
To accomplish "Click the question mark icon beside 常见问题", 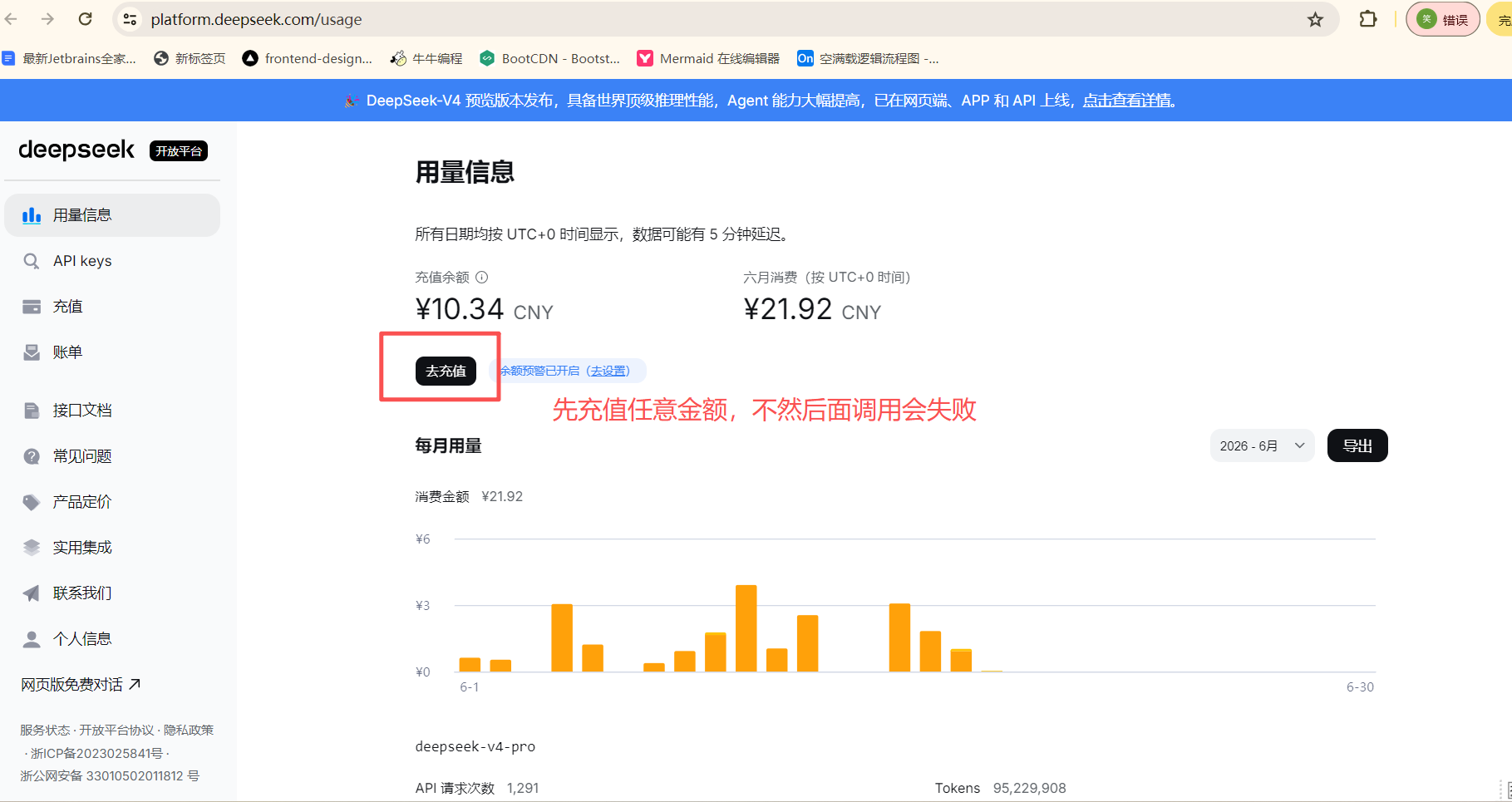I will pyautogui.click(x=32, y=456).
